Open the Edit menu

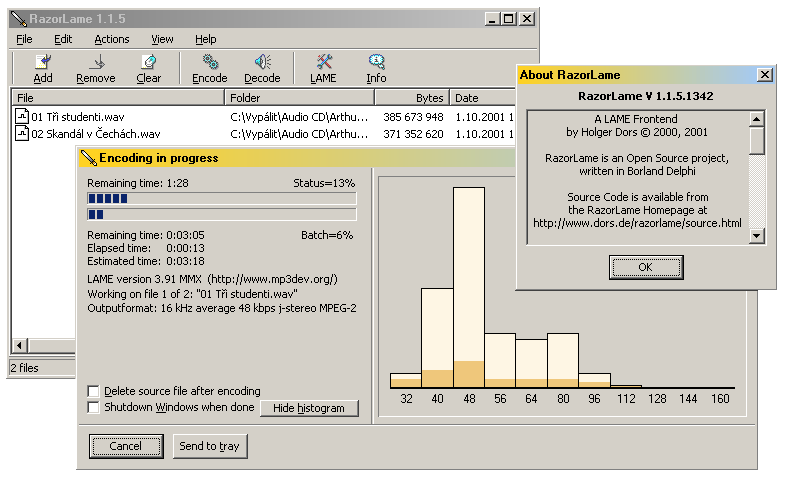click(x=63, y=39)
